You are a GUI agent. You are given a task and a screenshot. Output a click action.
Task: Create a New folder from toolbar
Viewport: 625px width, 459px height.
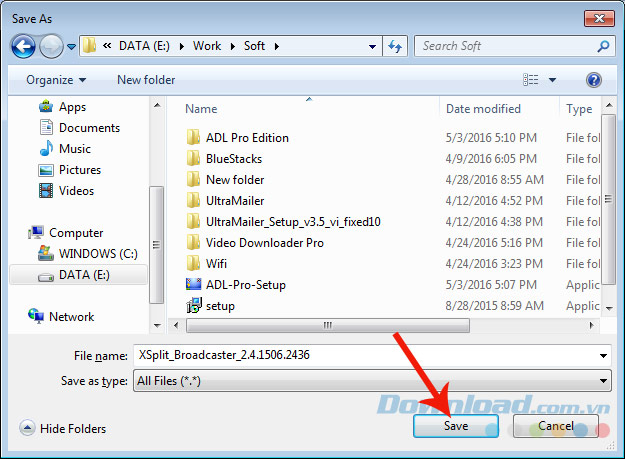146,80
